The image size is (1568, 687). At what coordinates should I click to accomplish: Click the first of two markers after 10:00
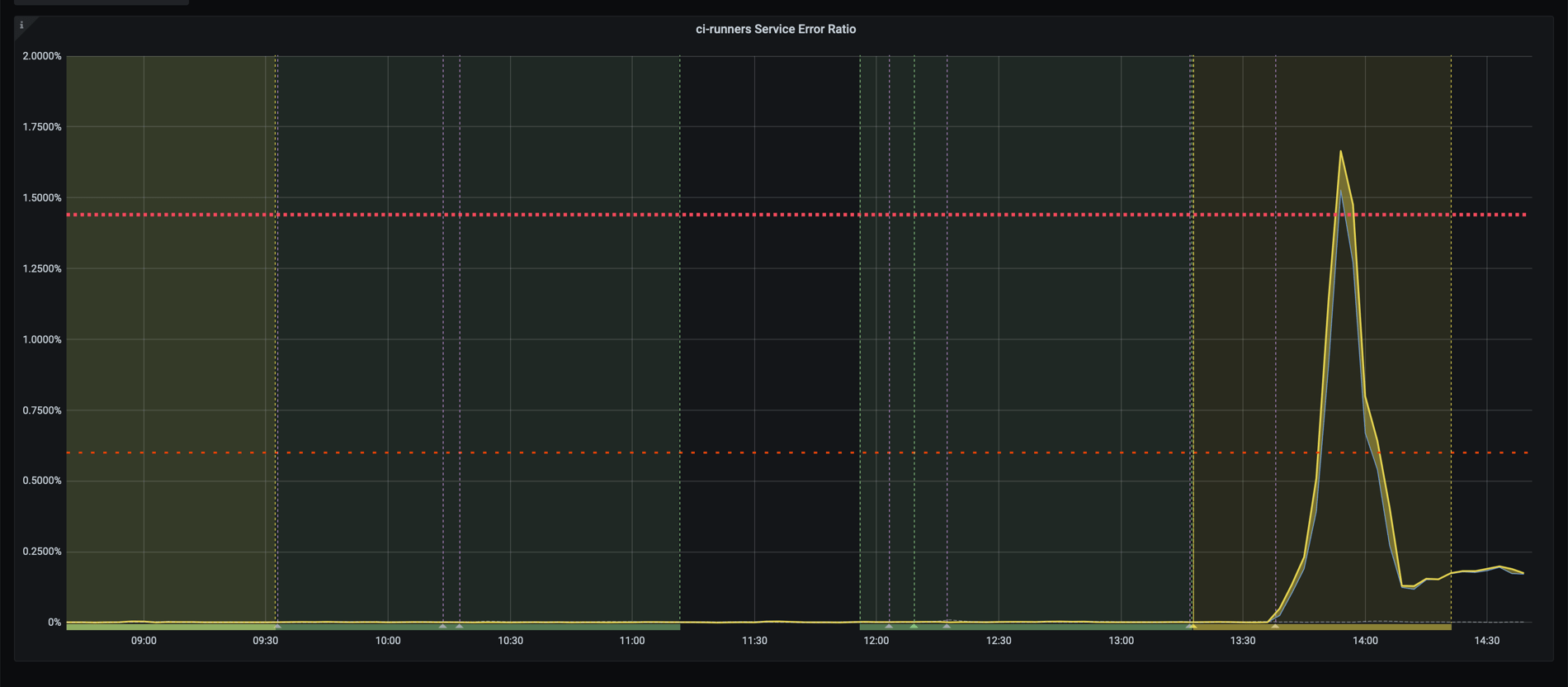443,627
